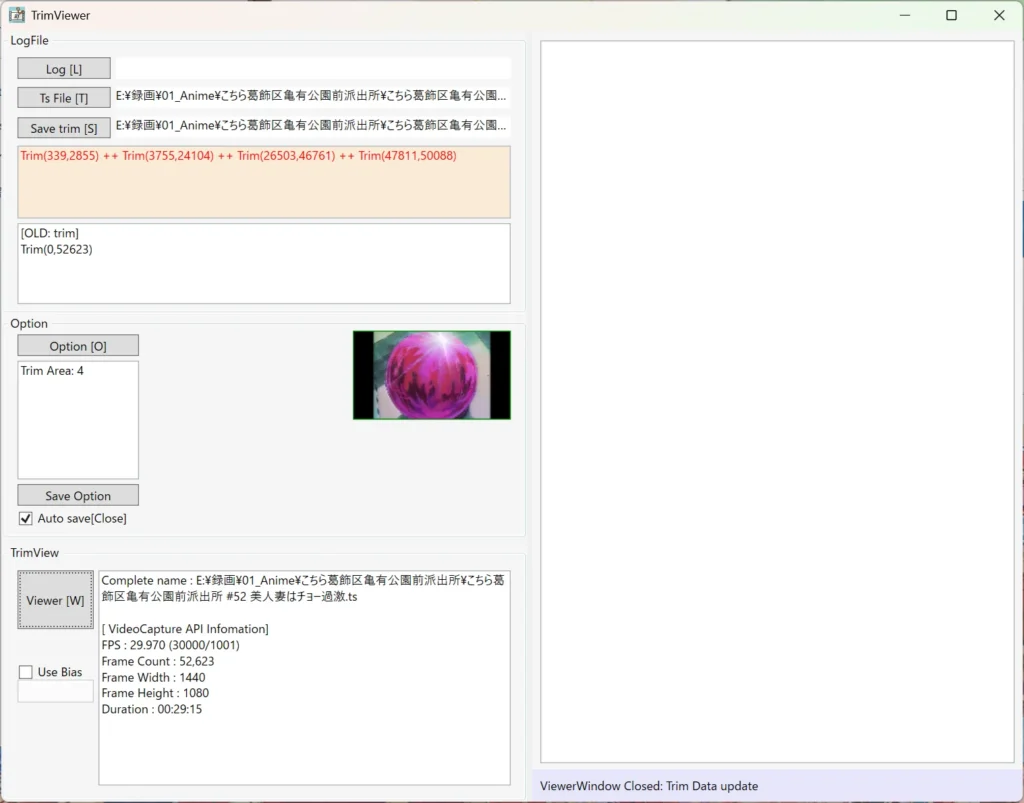Open the Ts File [T] selector
Screen dimensions: 1024x803
tap(64, 98)
